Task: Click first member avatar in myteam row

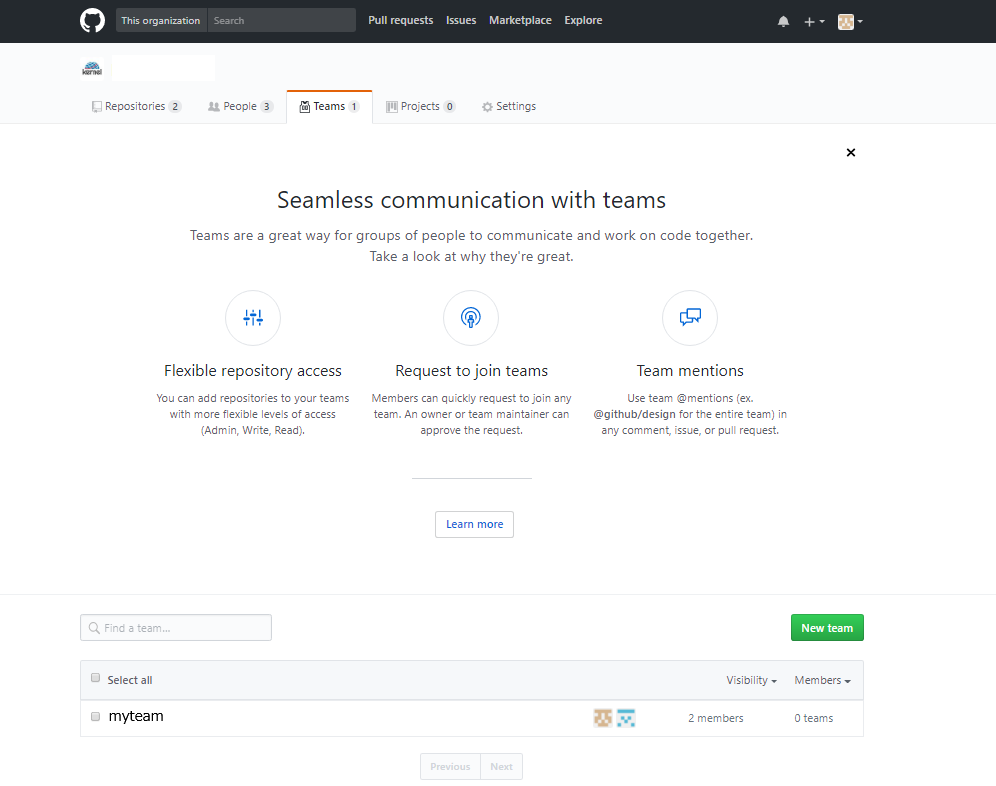Action: pyautogui.click(x=602, y=717)
